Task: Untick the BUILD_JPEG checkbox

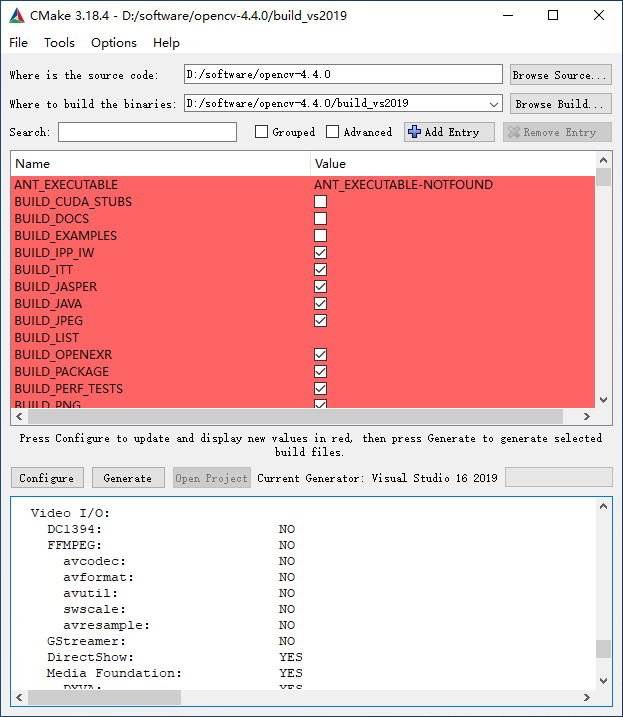Action: (321, 321)
